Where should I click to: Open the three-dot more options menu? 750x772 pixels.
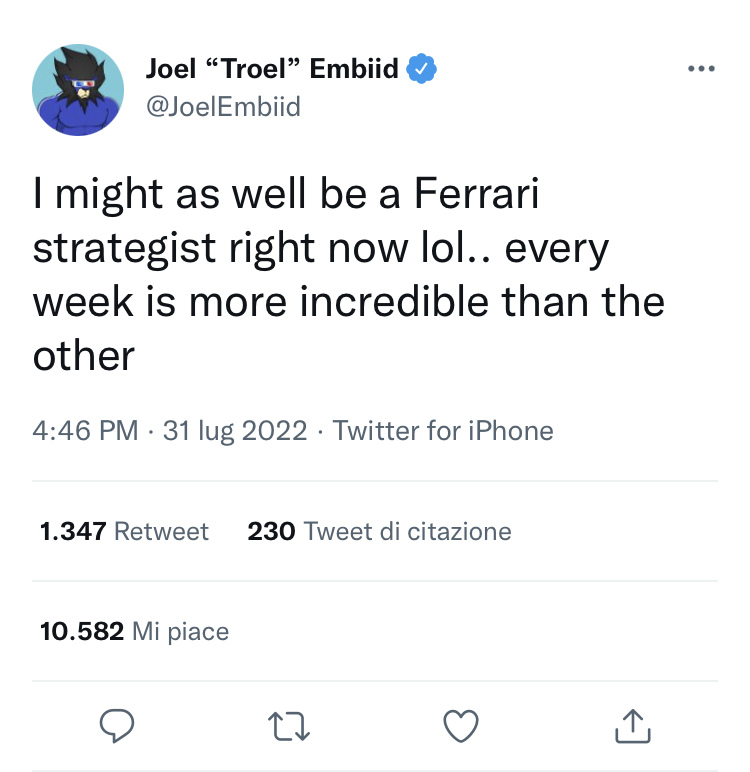(701, 68)
